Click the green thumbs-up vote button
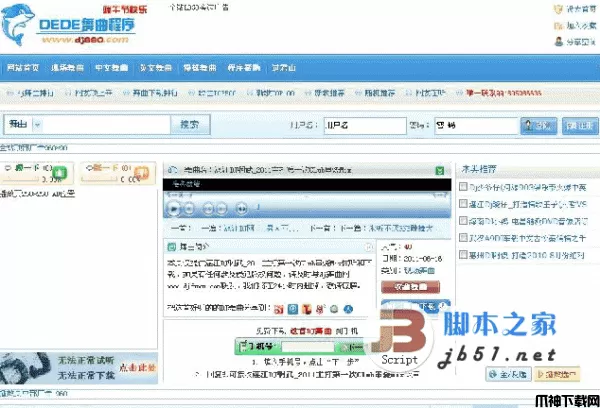The image size is (600, 408). 60,173
